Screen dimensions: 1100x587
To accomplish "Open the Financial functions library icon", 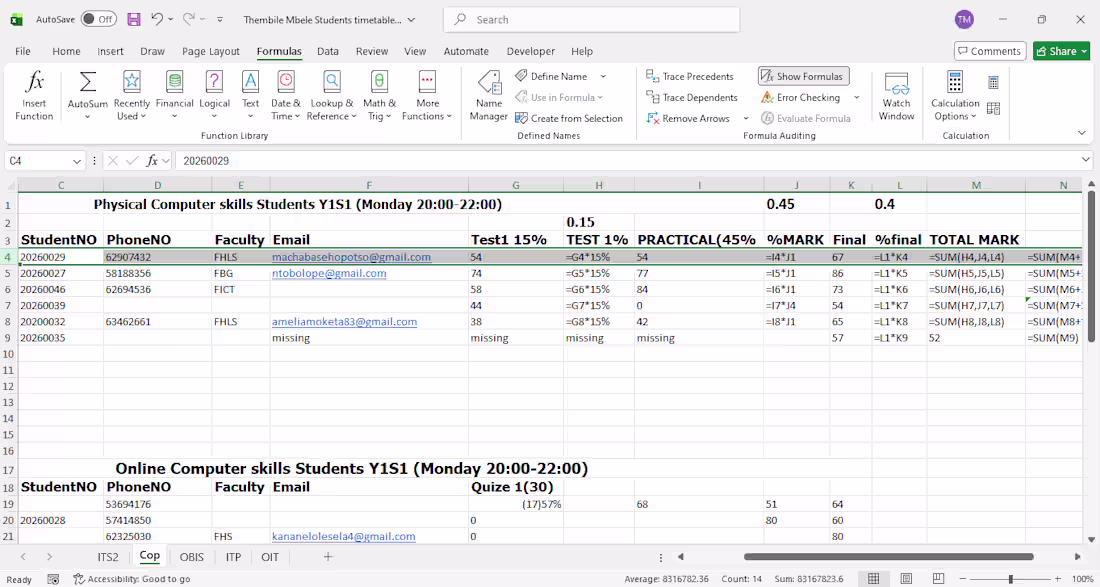I will [174, 82].
